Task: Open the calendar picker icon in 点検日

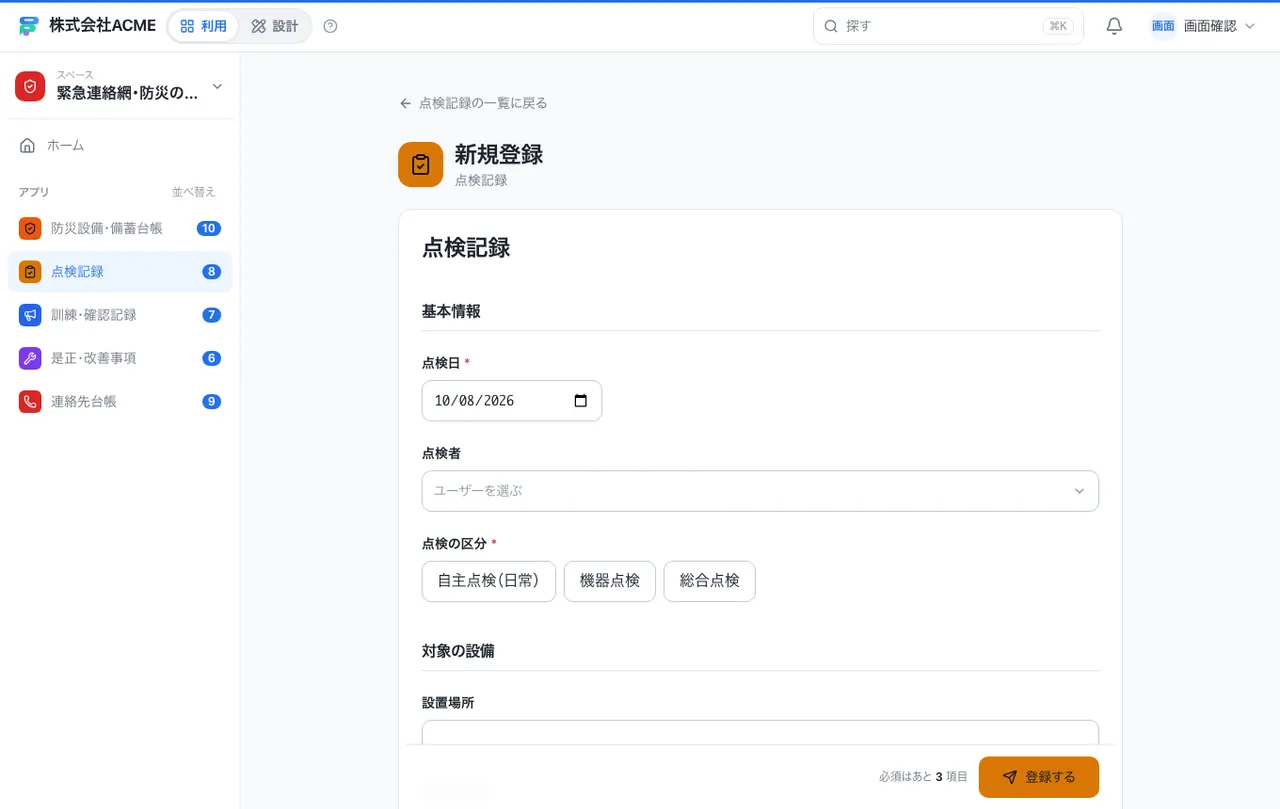Action: click(x=581, y=401)
